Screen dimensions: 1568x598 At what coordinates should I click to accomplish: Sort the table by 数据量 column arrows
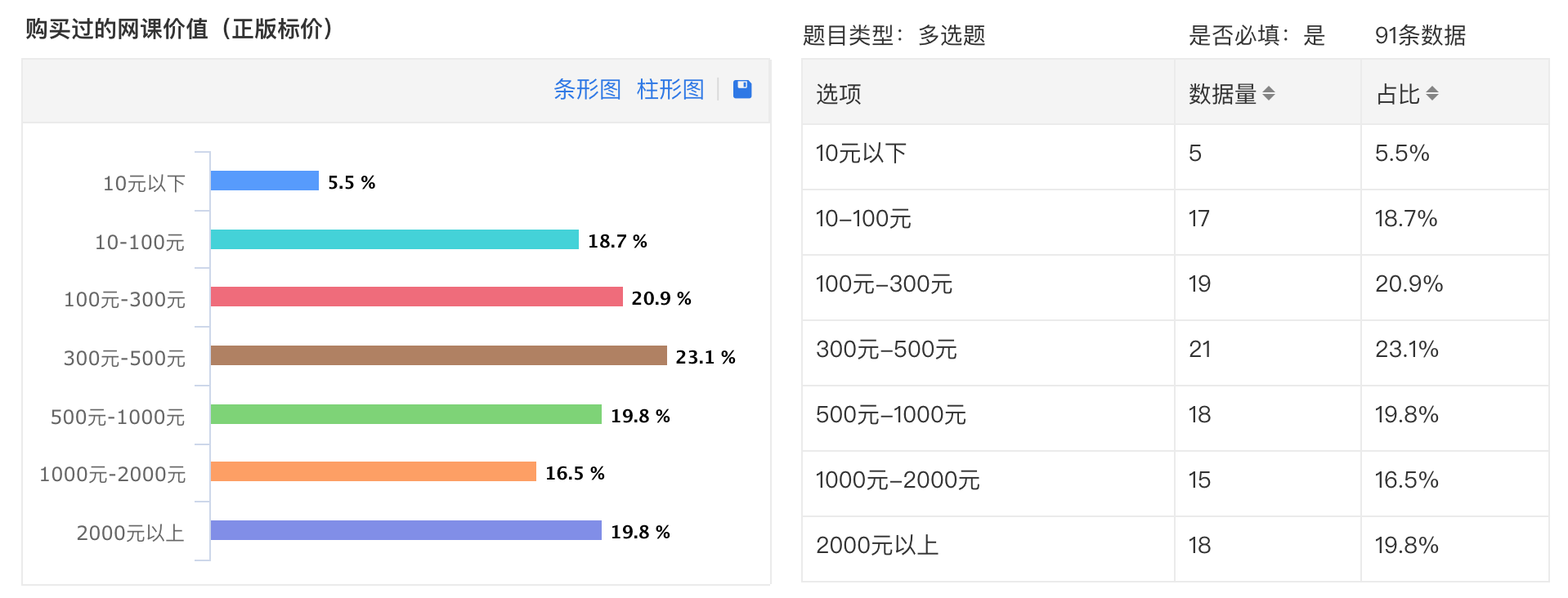1269,94
